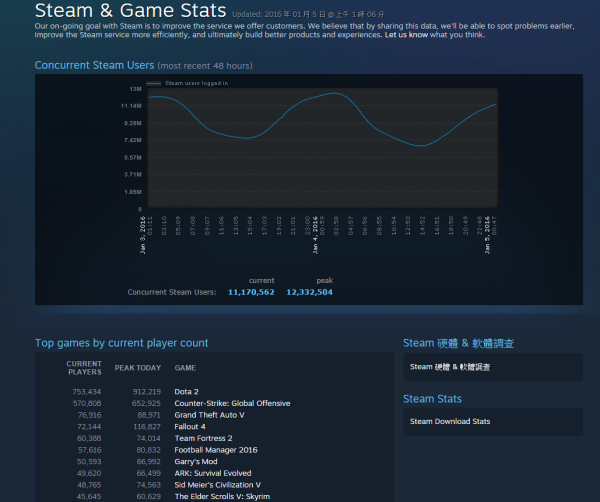Click the CURRENT PLAYERS column header

point(84,368)
